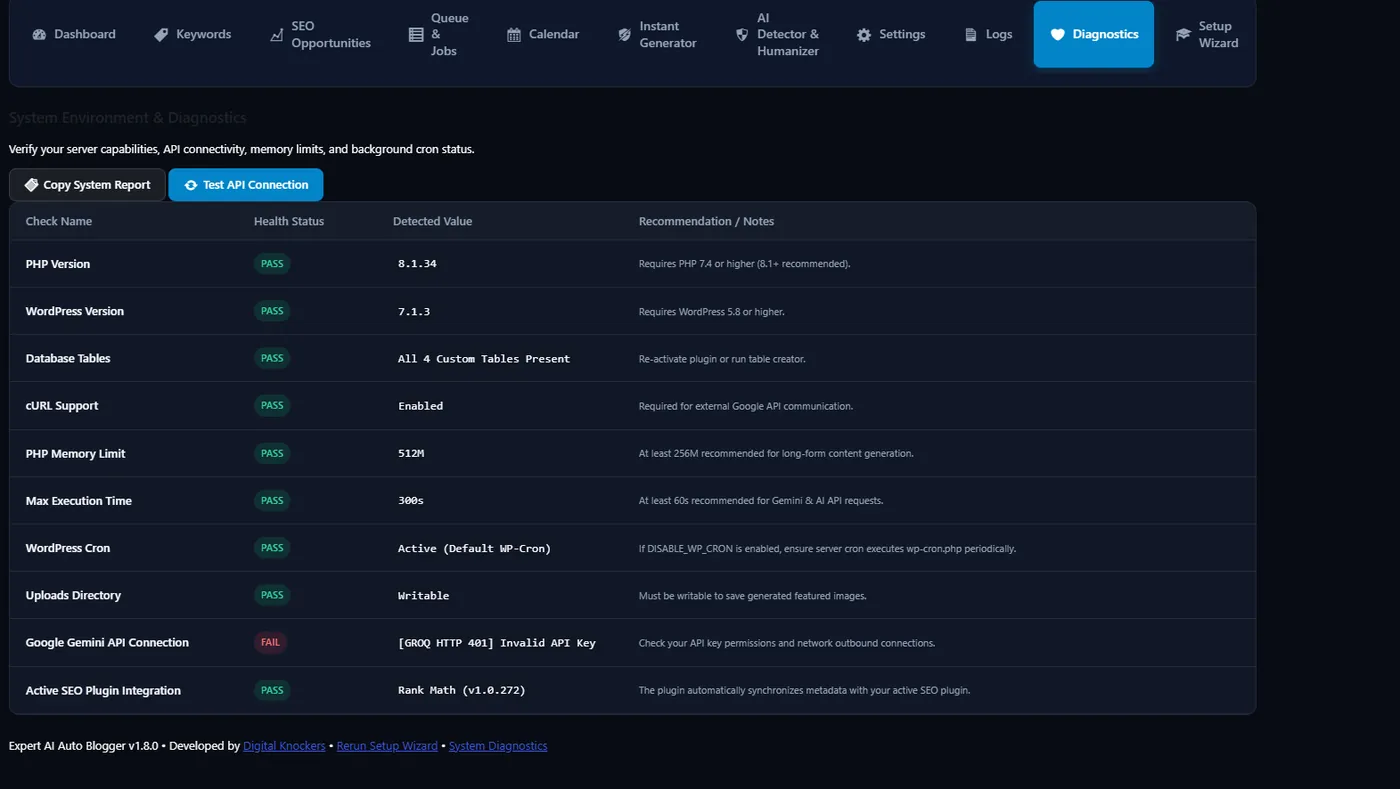Follow the Rerun Setup Wizard link
Screen dimensions: 1400x789
coord(387,746)
